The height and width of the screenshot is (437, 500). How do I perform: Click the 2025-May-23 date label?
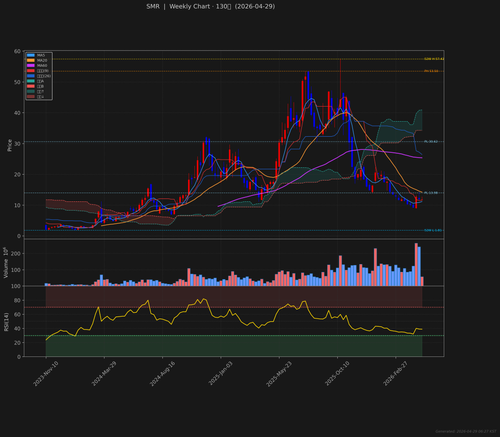[x=279, y=374]
